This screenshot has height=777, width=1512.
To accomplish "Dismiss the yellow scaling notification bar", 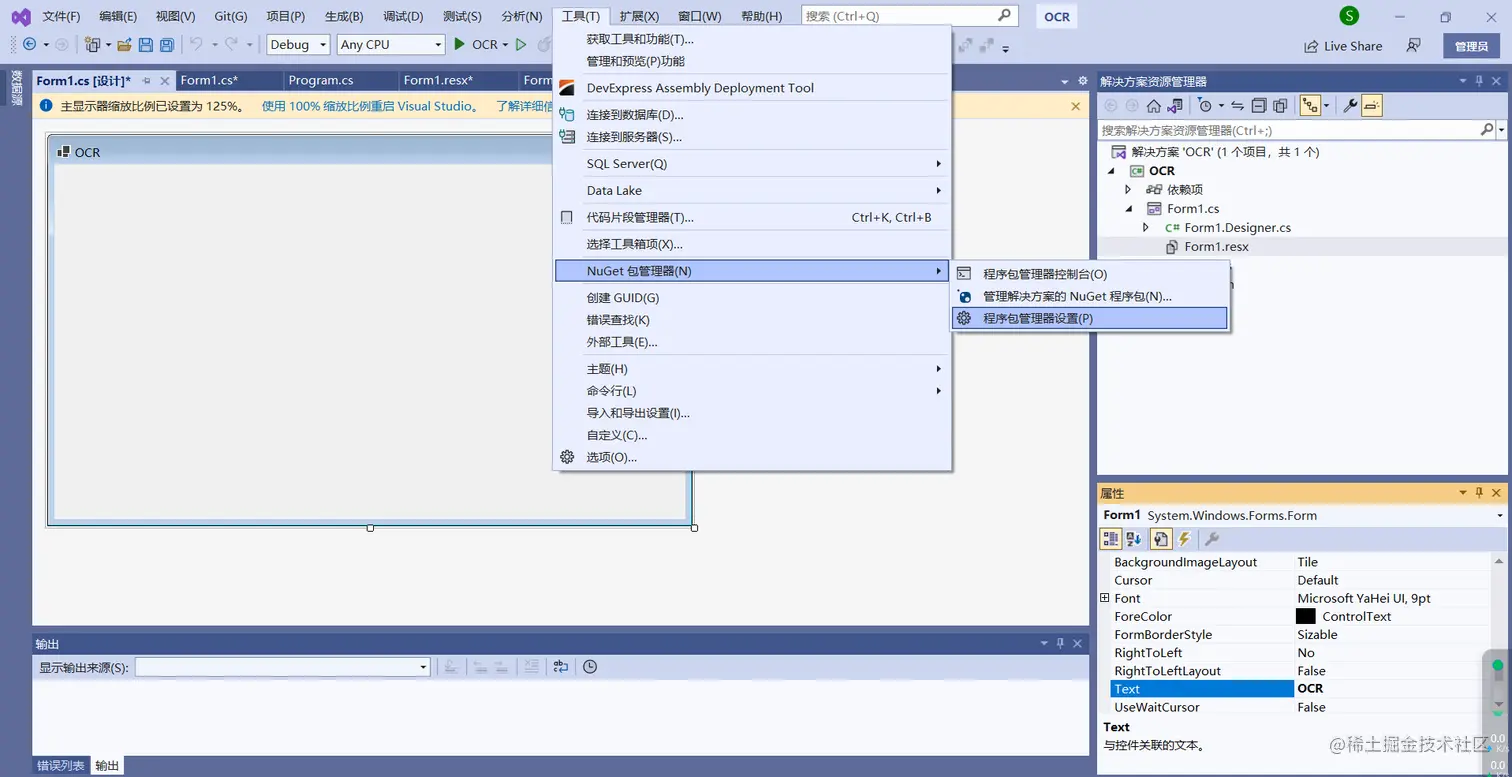I will point(1076,106).
